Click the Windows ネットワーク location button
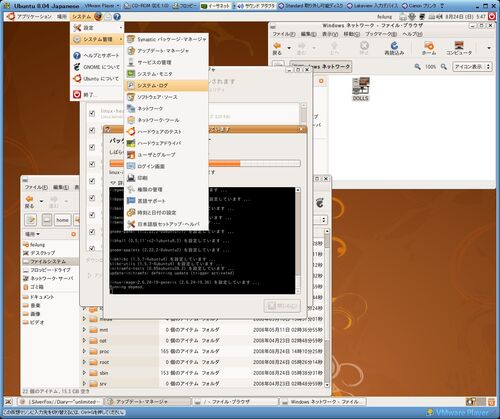 pos(321,67)
